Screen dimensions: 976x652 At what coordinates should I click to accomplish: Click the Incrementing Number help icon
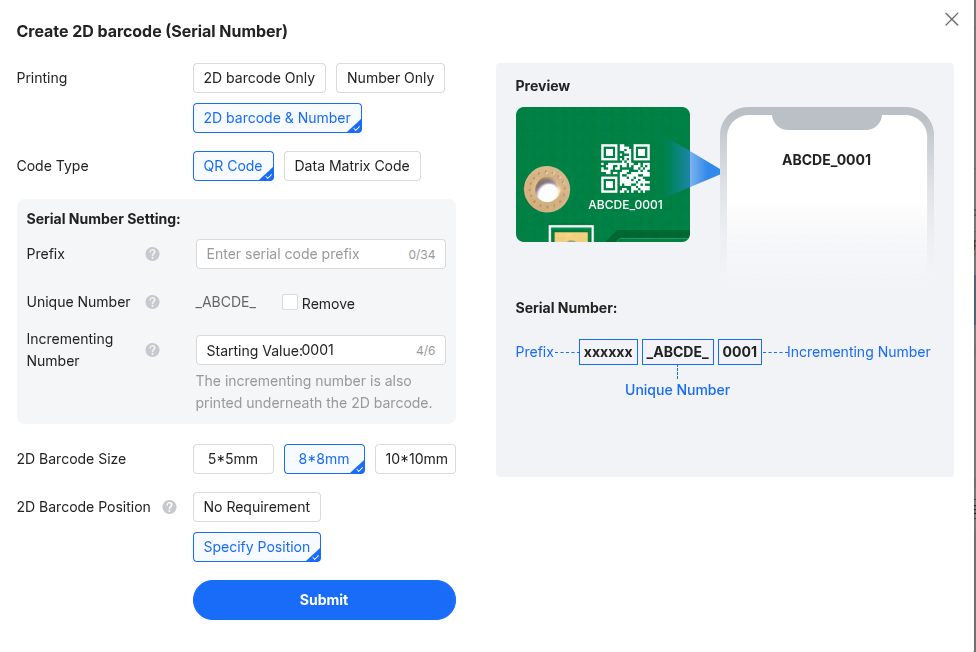coord(152,350)
